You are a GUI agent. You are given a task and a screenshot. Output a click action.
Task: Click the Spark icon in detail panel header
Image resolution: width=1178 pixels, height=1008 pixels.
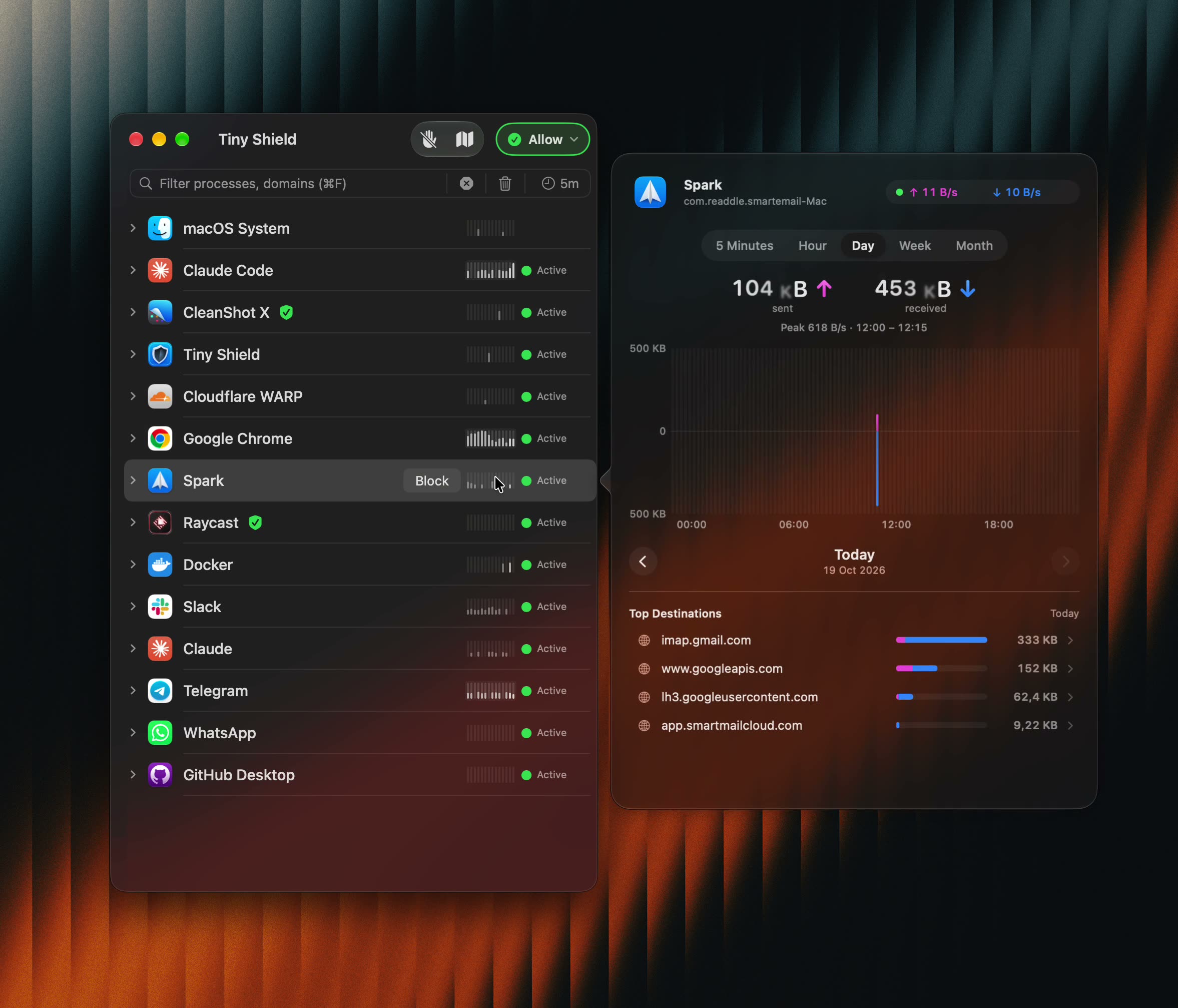650,192
